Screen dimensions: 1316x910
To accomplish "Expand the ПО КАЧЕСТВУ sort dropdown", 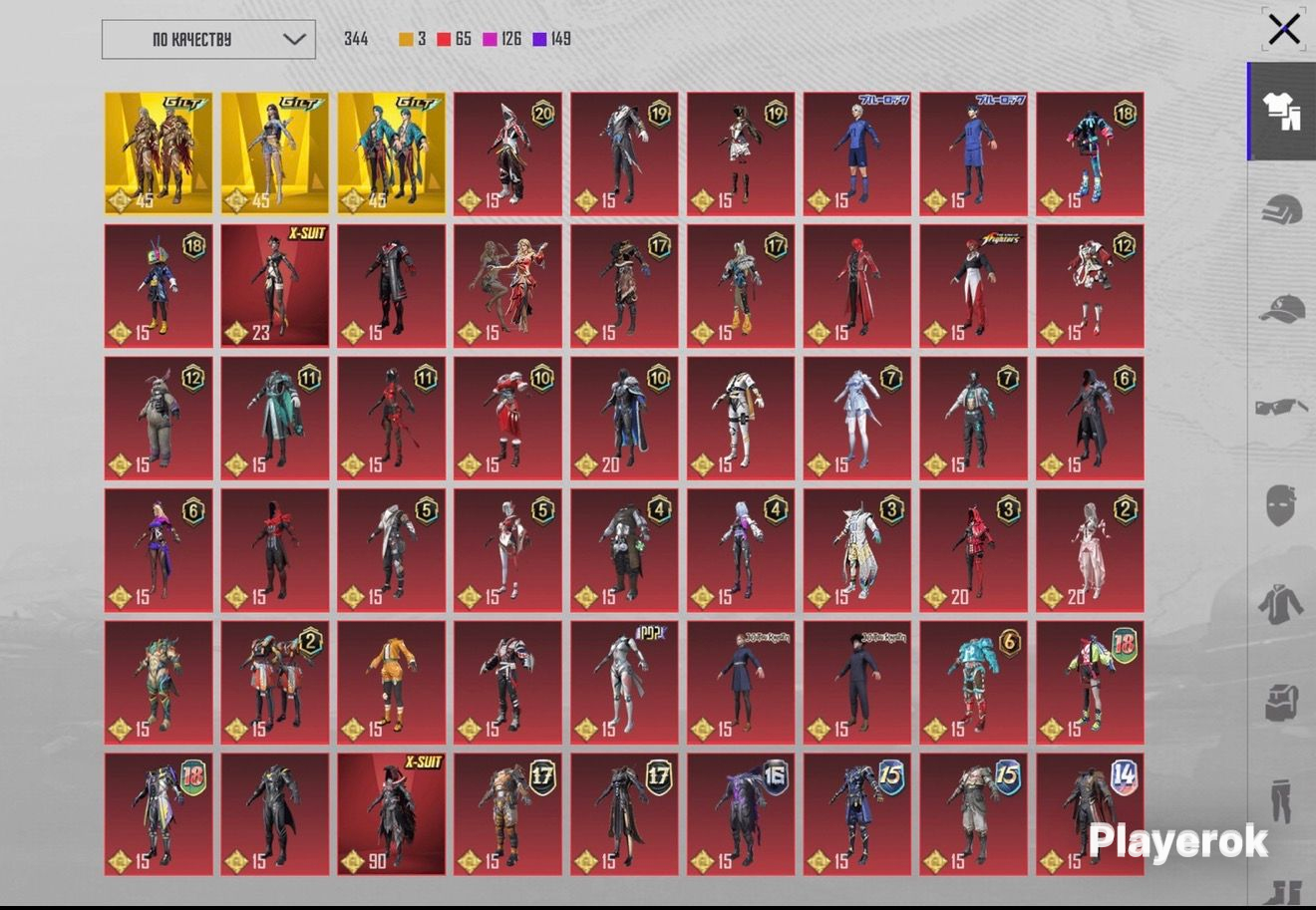I will 208,39.
